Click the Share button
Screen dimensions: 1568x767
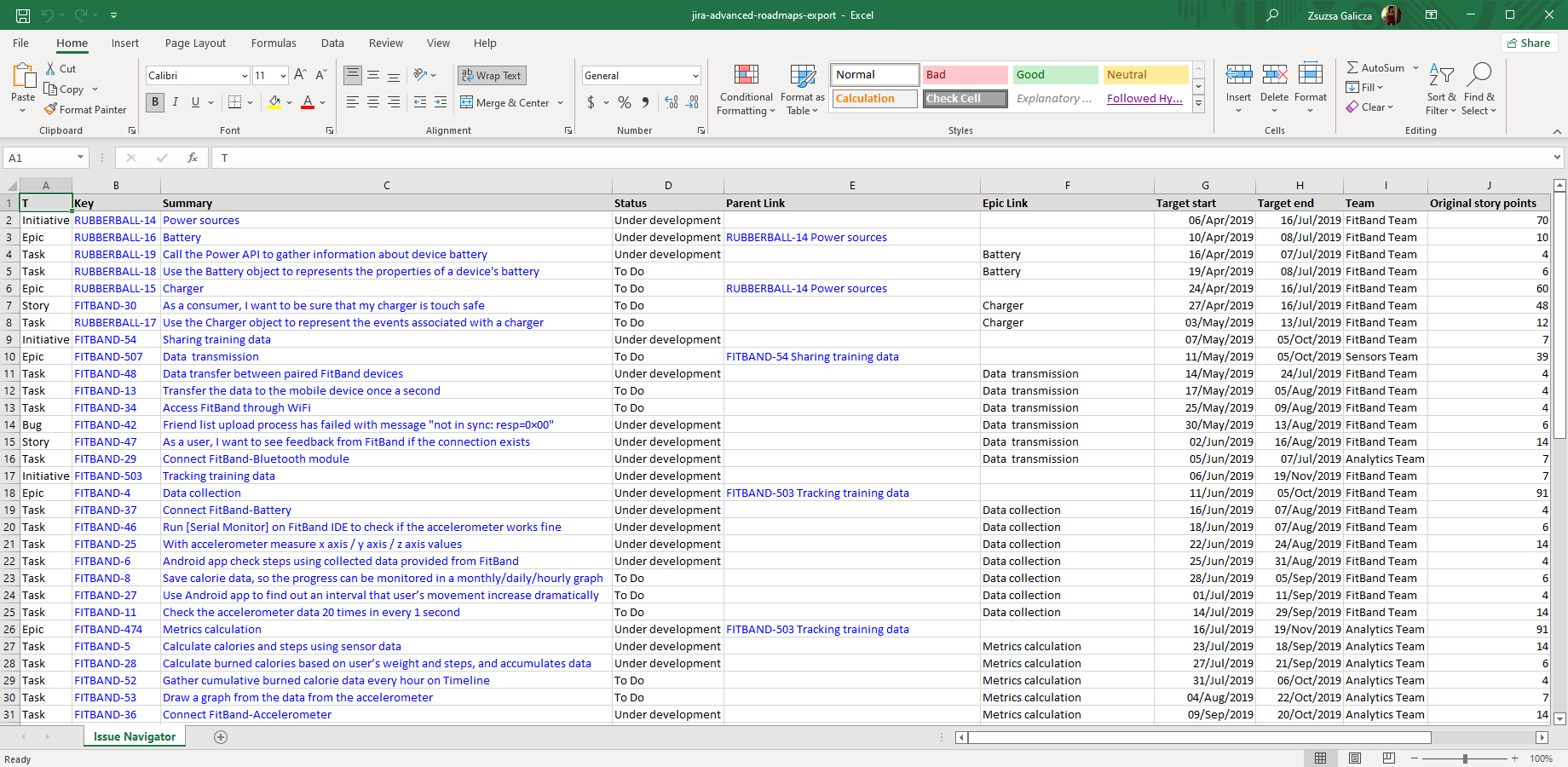tap(1529, 43)
